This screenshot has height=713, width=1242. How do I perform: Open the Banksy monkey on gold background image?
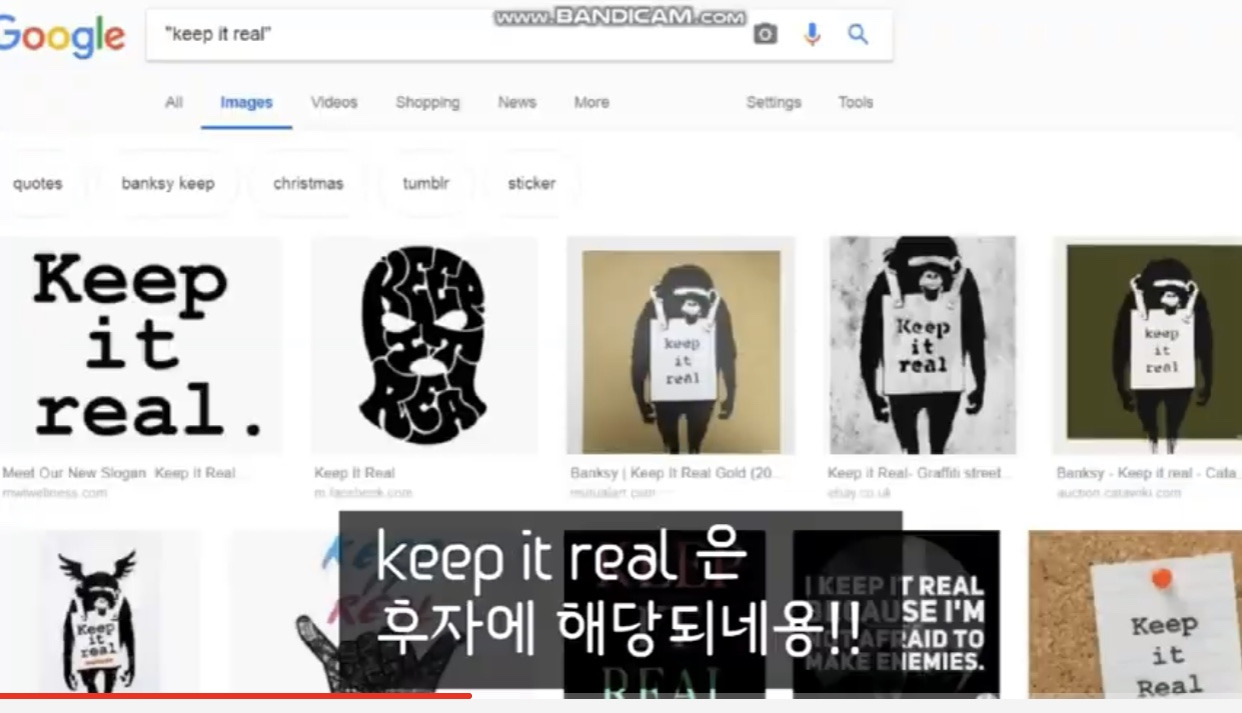pos(681,345)
